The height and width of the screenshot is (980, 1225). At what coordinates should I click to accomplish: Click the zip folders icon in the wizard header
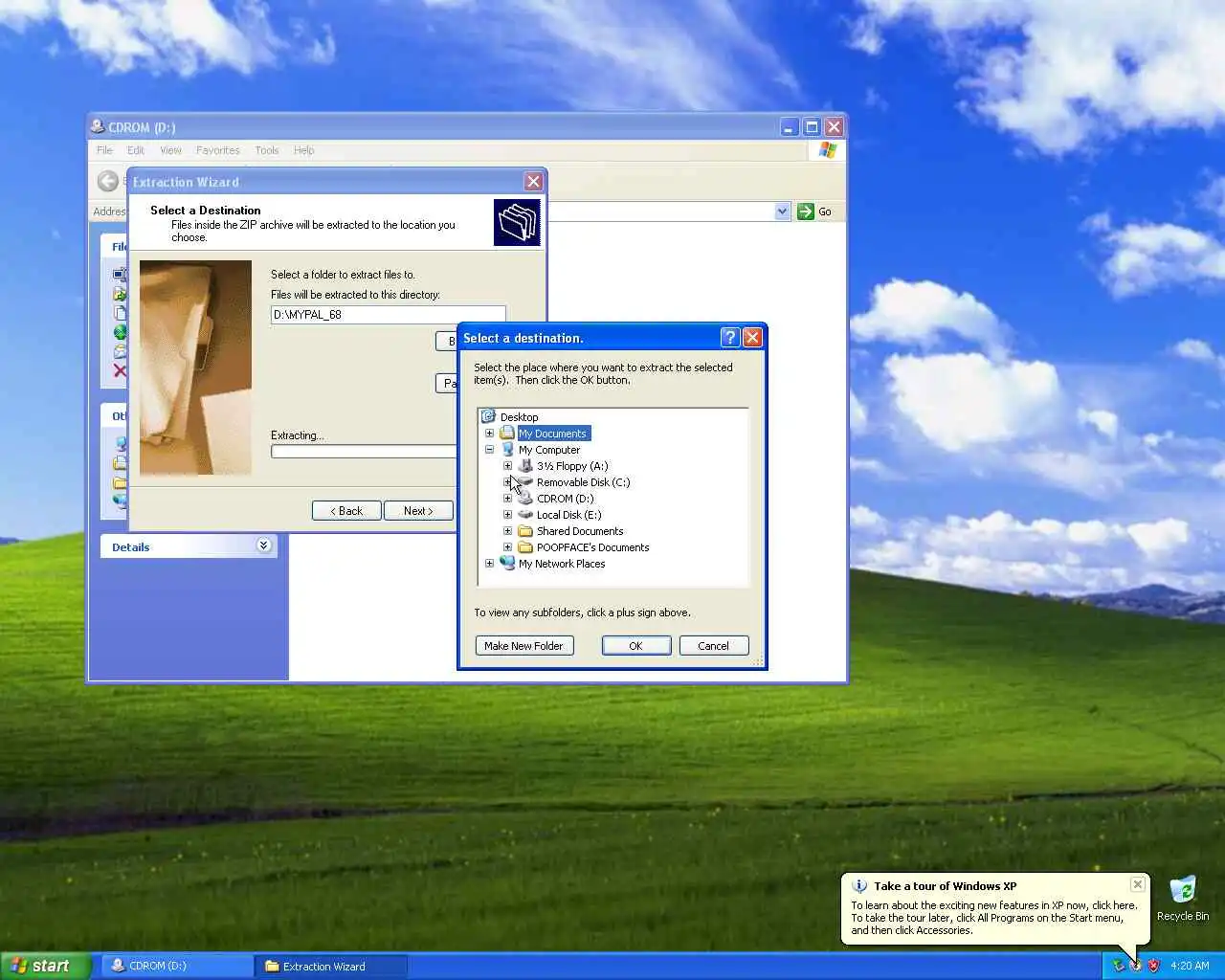pos(517,222)
